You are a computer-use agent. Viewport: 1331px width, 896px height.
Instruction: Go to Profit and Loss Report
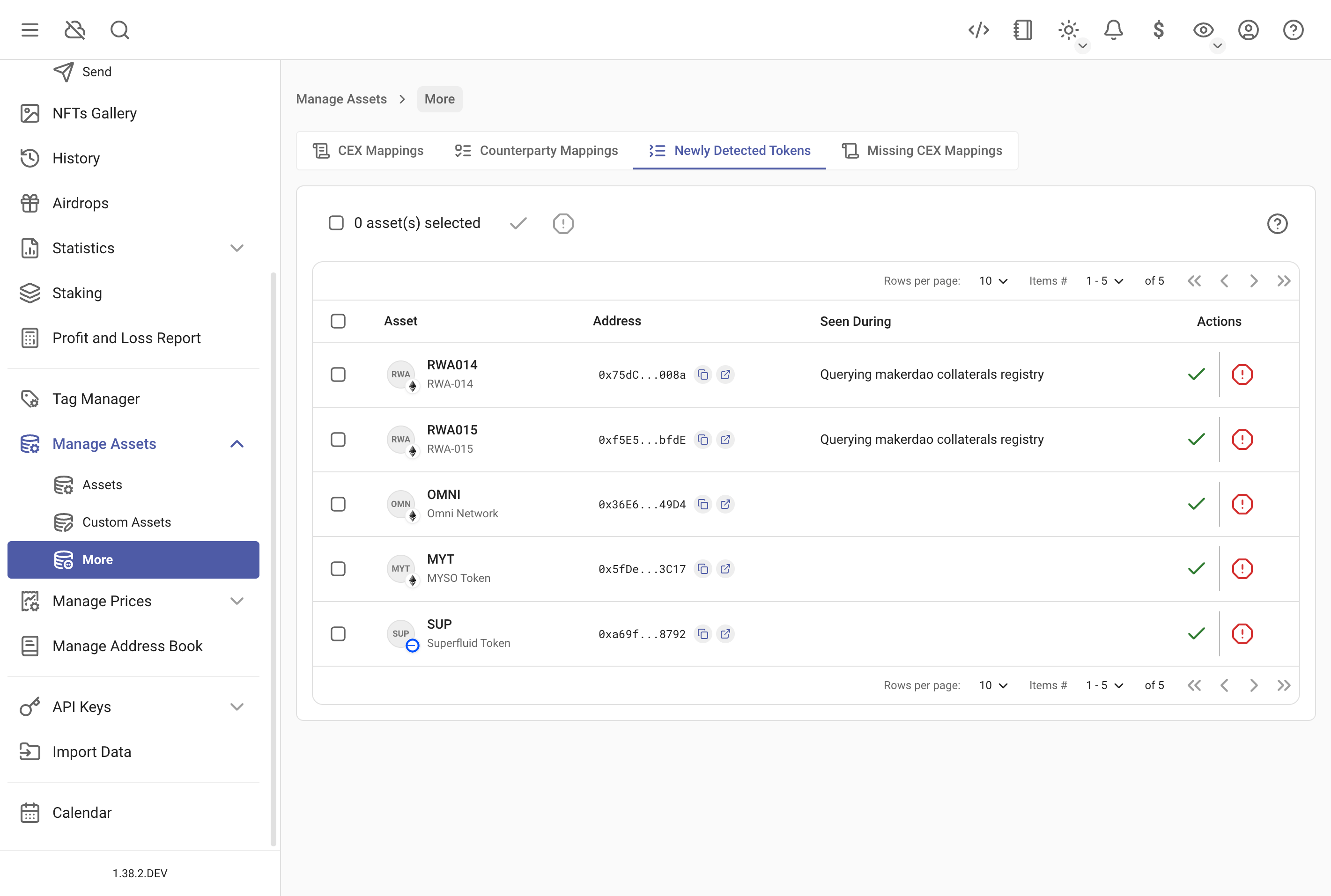pyautogui.click(x=133, y=338)
